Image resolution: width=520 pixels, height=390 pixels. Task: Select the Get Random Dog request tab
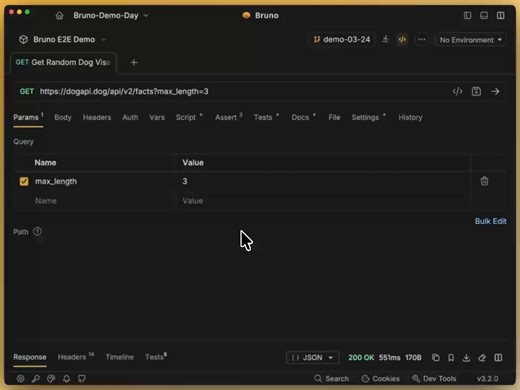[63, 62]
